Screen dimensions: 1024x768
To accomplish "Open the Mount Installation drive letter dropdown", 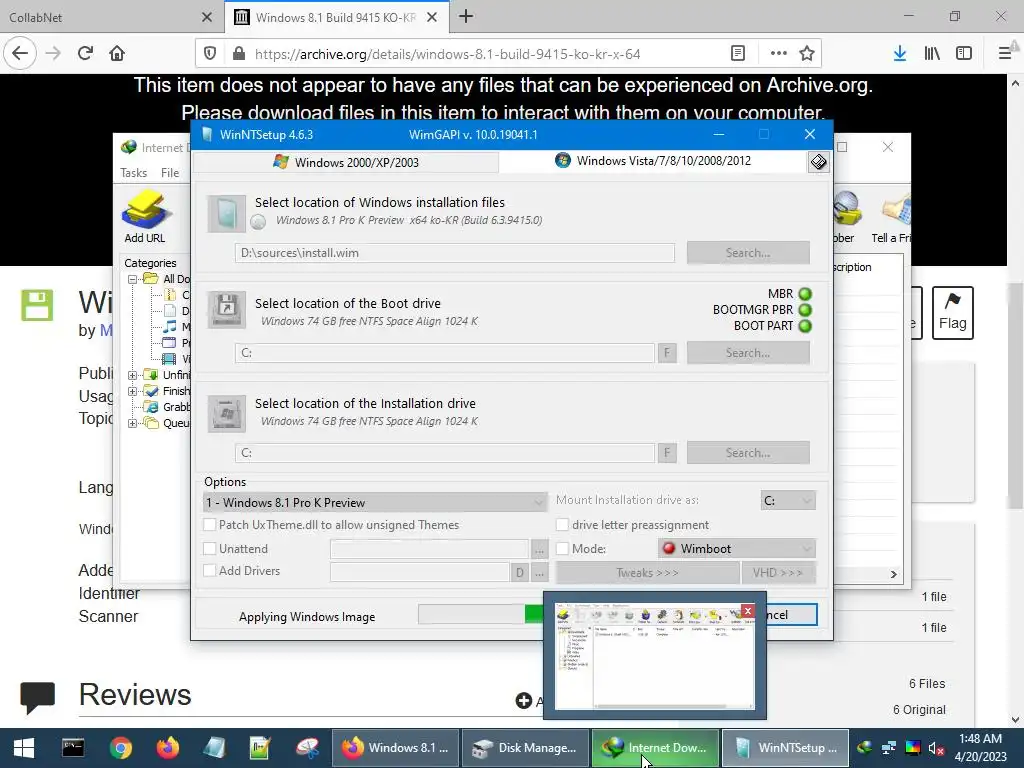I will (788, 500).
